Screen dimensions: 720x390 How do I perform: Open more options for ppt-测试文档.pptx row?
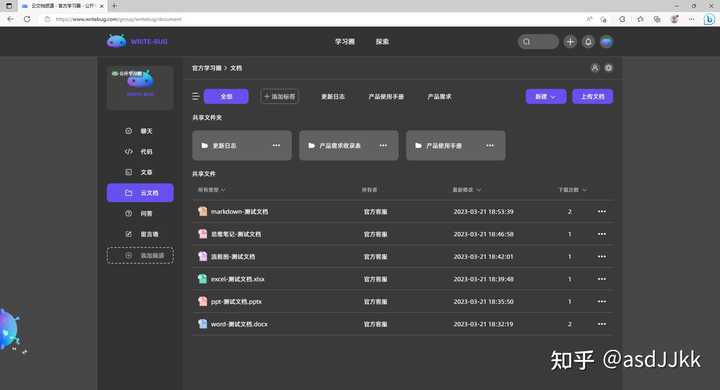[x=602, y=302]
